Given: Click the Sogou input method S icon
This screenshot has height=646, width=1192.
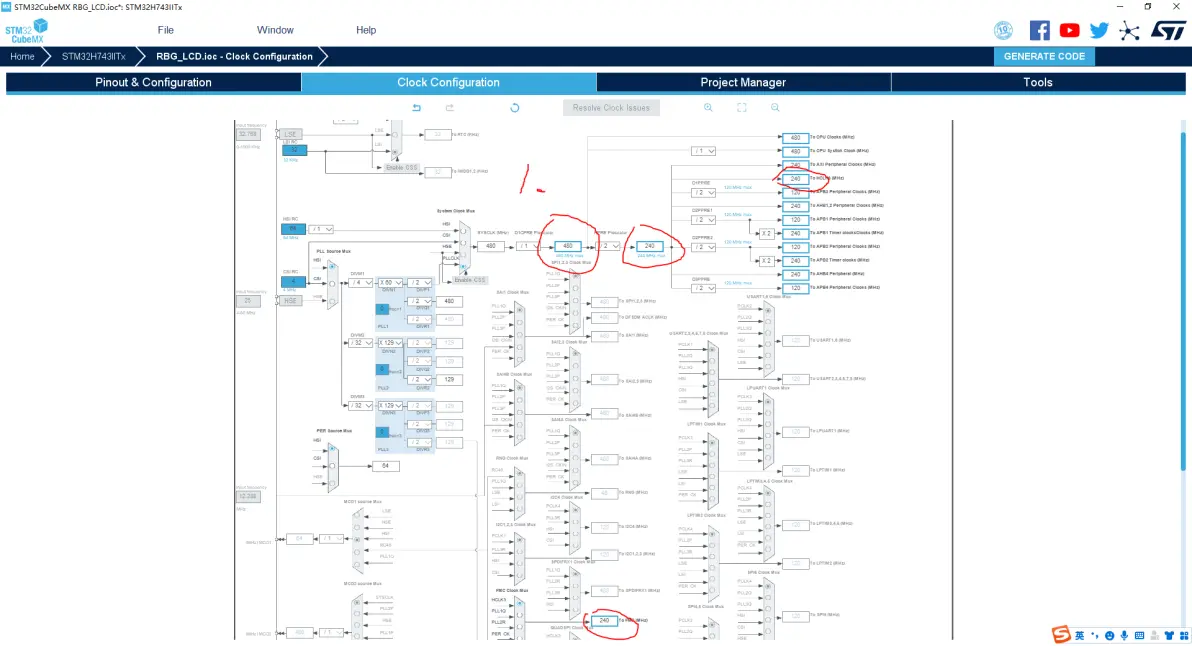Looking at the screenshot, I should pos(1061,634).
